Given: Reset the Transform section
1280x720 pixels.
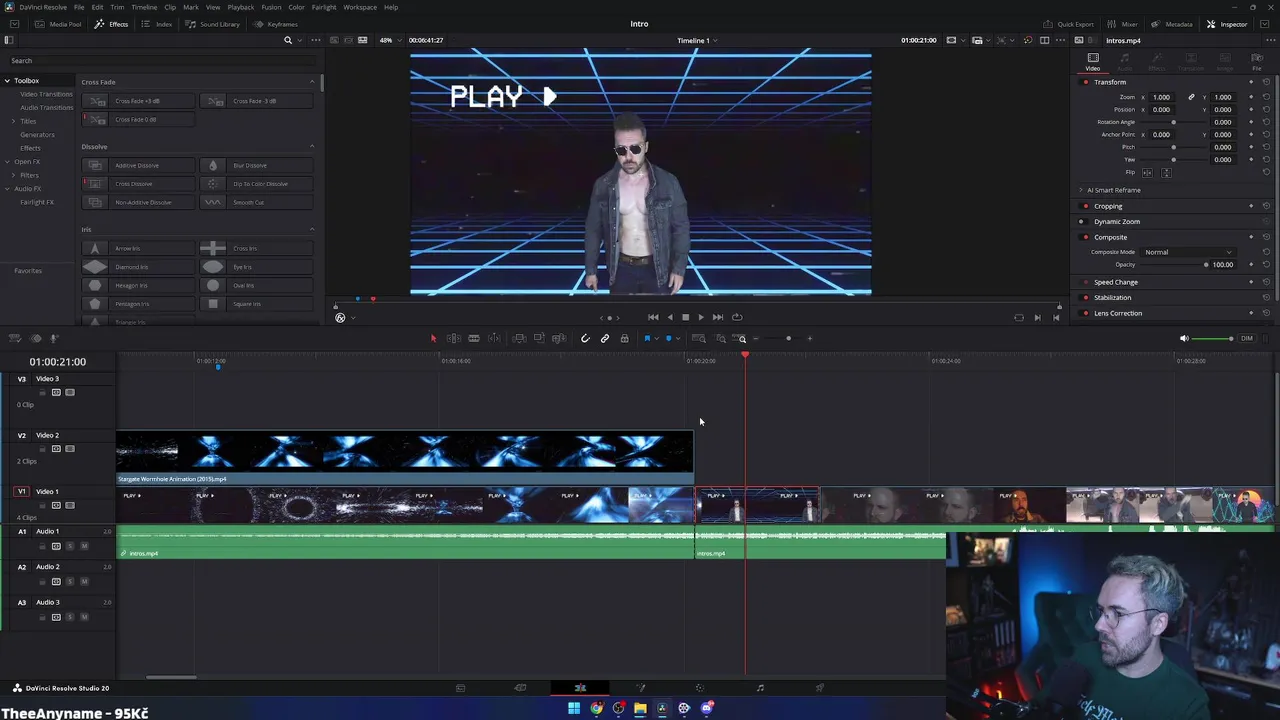Looking at the screenshot, I should pyautogui.click(x=1266, y=82).
